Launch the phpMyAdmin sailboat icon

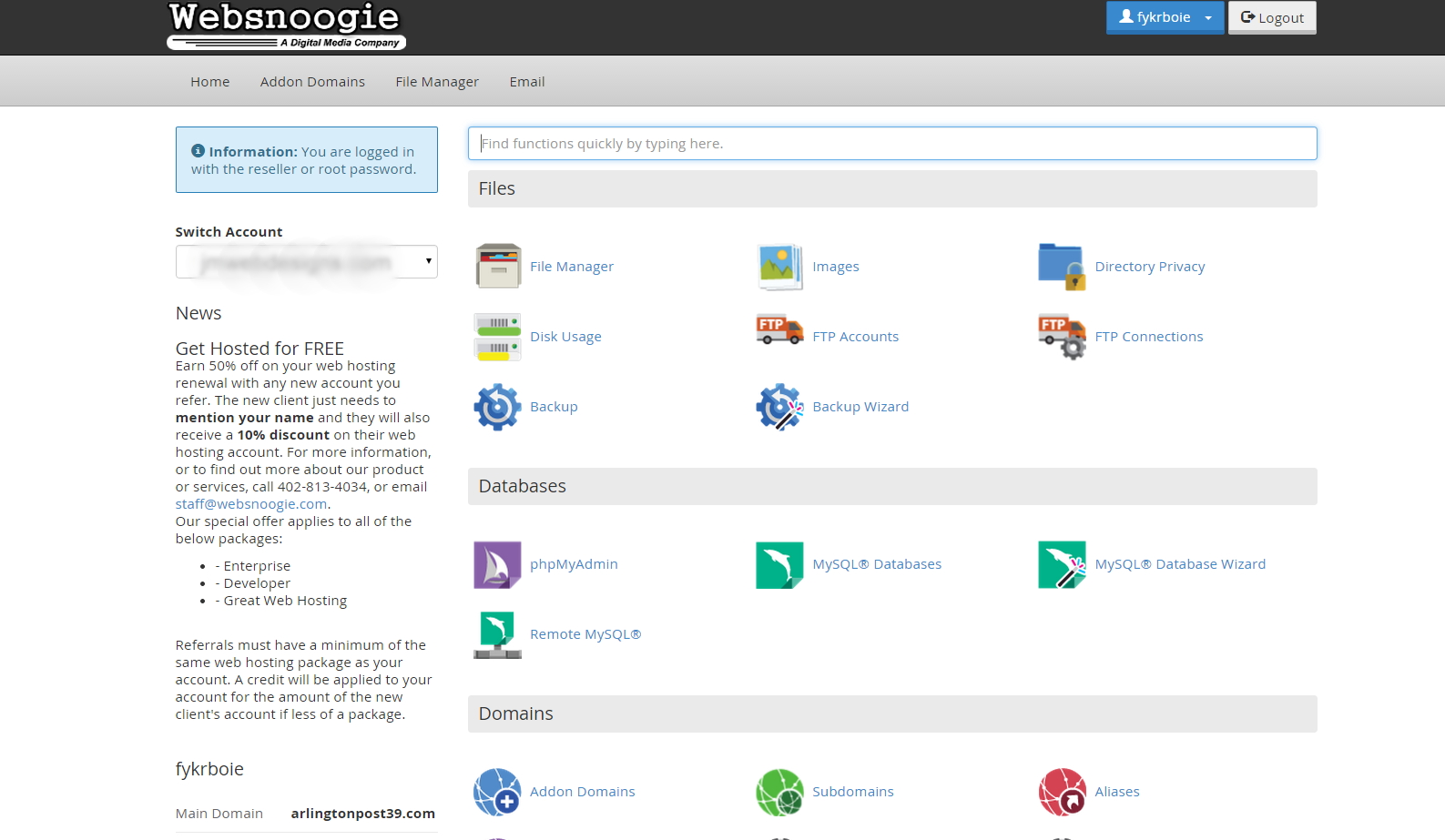(x=497, y=564)
